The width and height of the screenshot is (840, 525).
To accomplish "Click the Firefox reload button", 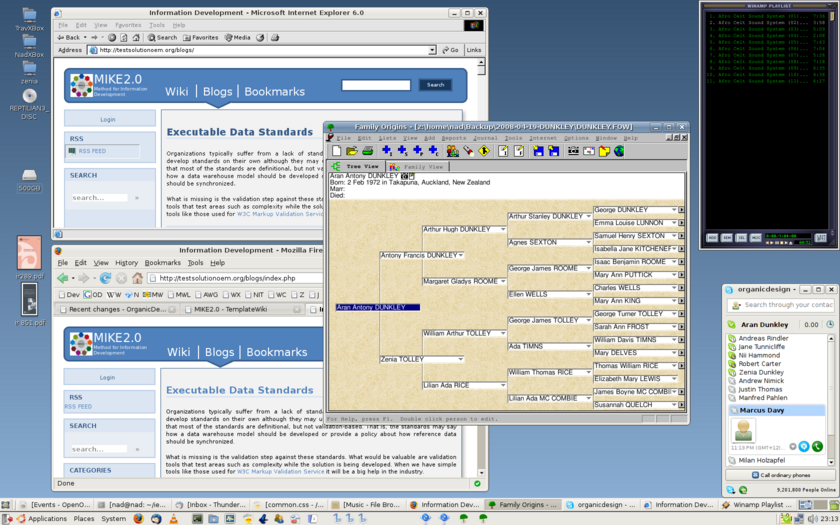I will click(106, 278).
